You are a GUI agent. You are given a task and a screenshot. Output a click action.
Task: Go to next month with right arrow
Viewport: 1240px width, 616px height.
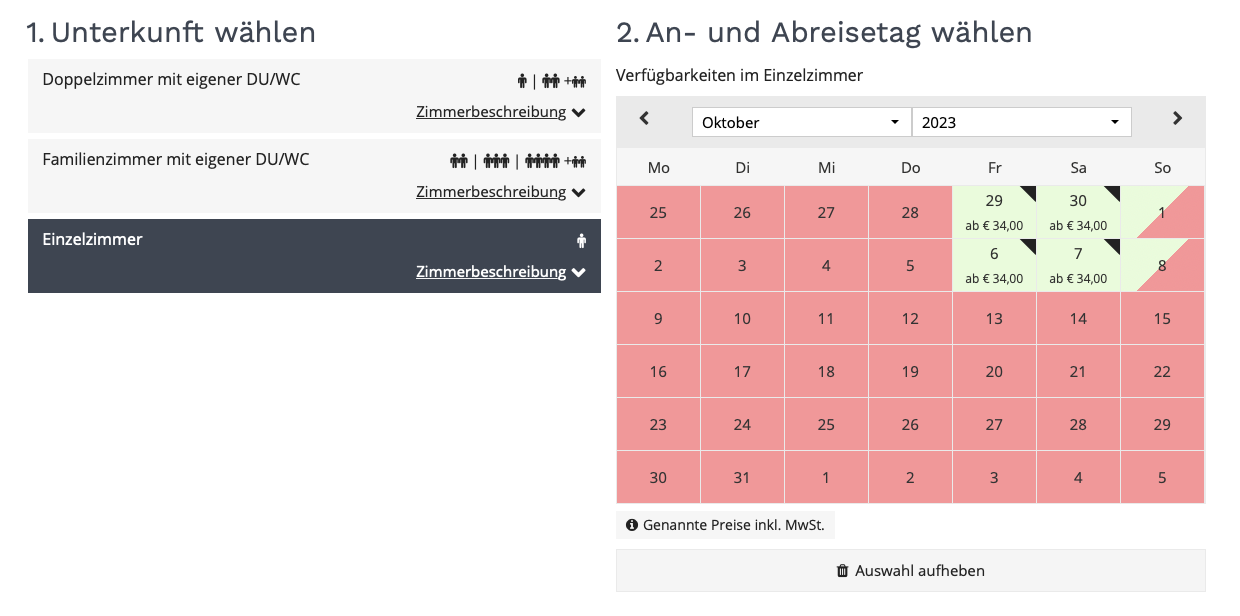[x=1177, y=118]
